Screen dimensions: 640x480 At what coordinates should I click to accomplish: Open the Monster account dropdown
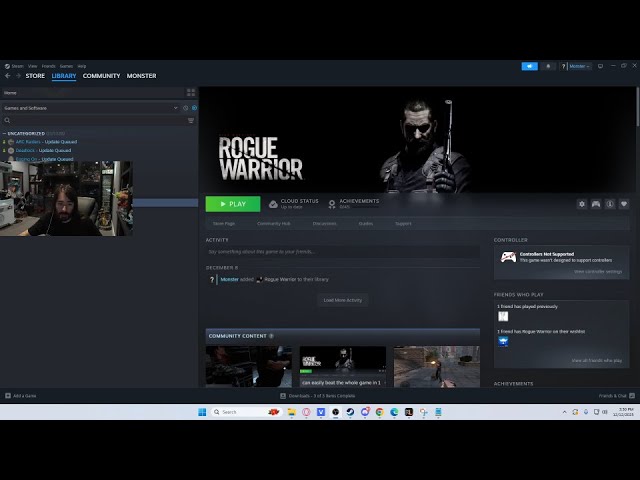click(x=578, y=66)
